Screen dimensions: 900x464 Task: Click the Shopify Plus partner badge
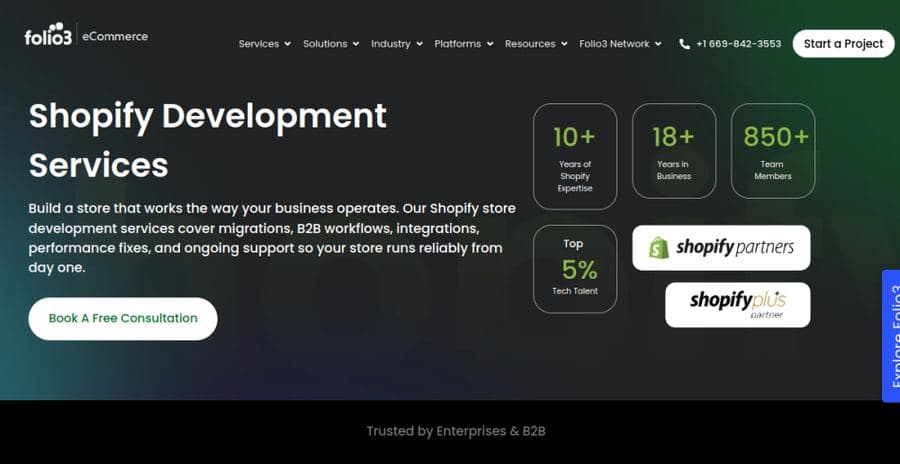pyautogui.click(x=738, y=305)
